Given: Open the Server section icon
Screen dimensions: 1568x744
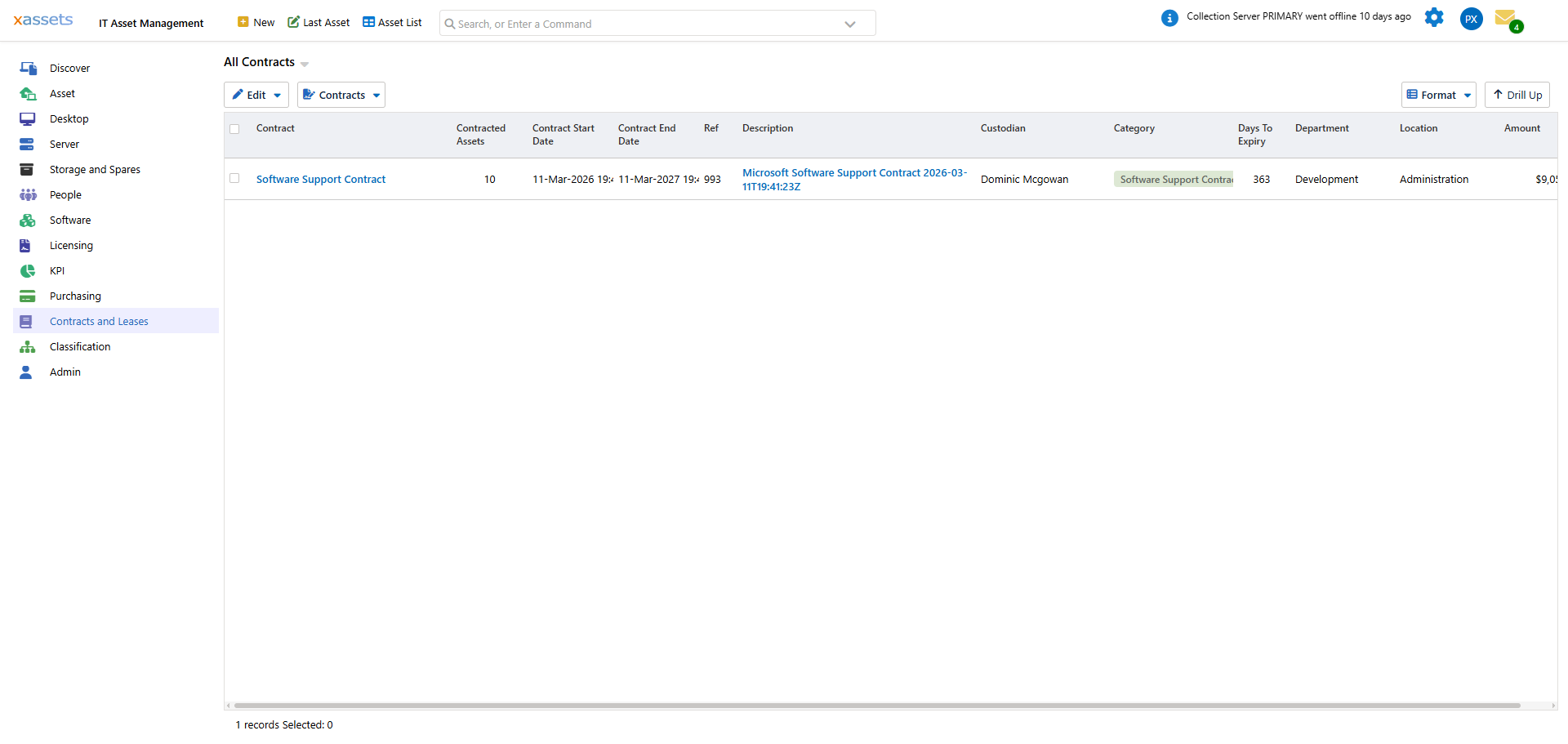Looking at the screenshot, I should (x=27, y=145).
